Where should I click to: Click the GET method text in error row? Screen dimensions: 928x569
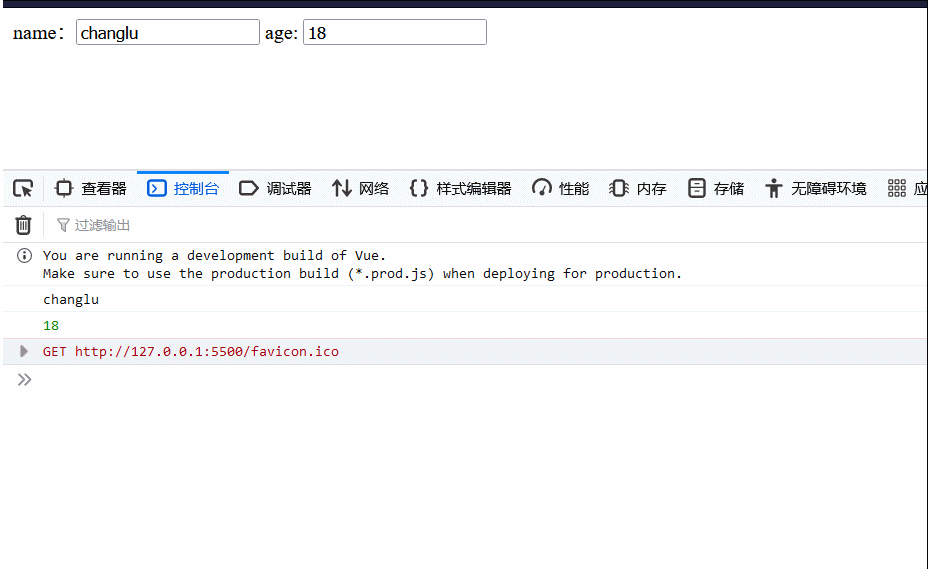click(x=54, y=352)
